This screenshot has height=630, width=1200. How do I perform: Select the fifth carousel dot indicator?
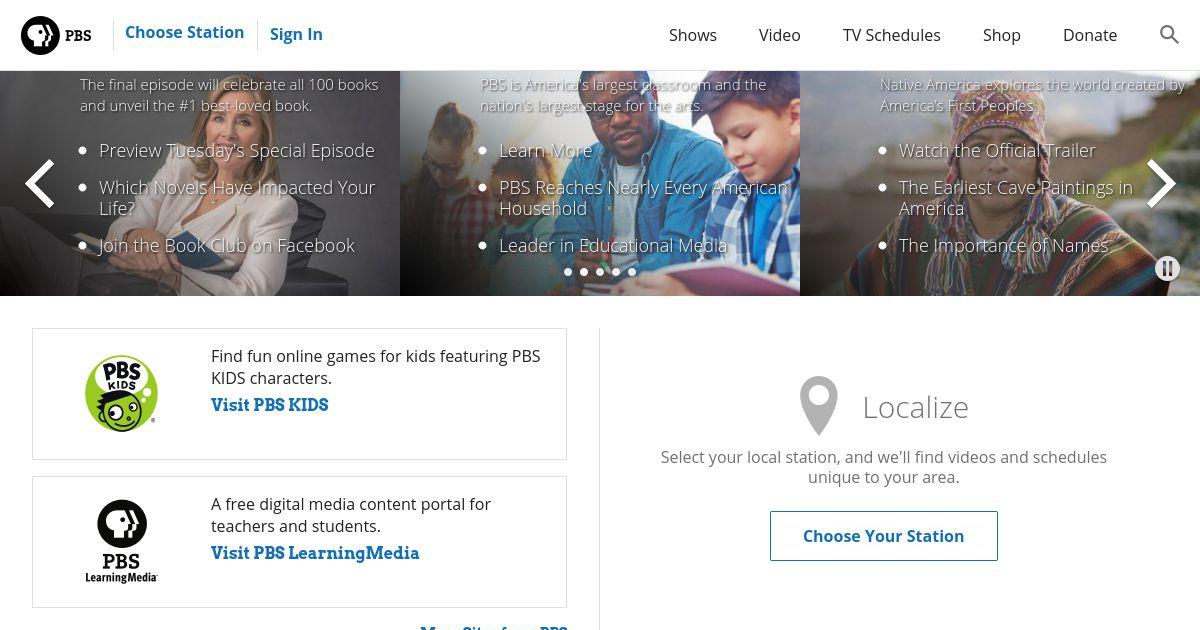coord(632,272)
